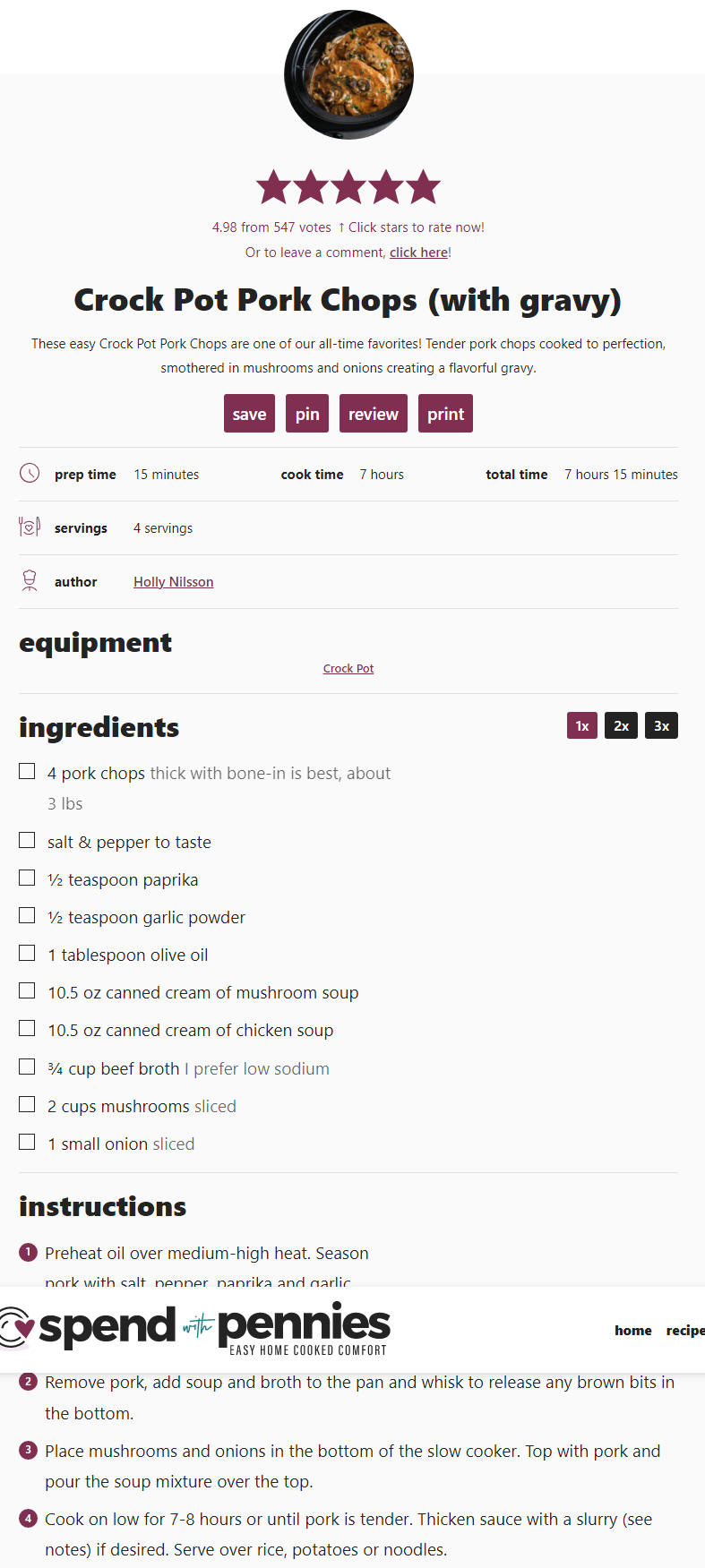Click the servings plate and fork icon
Viewport: 705px width, 1568px height.
30,527
